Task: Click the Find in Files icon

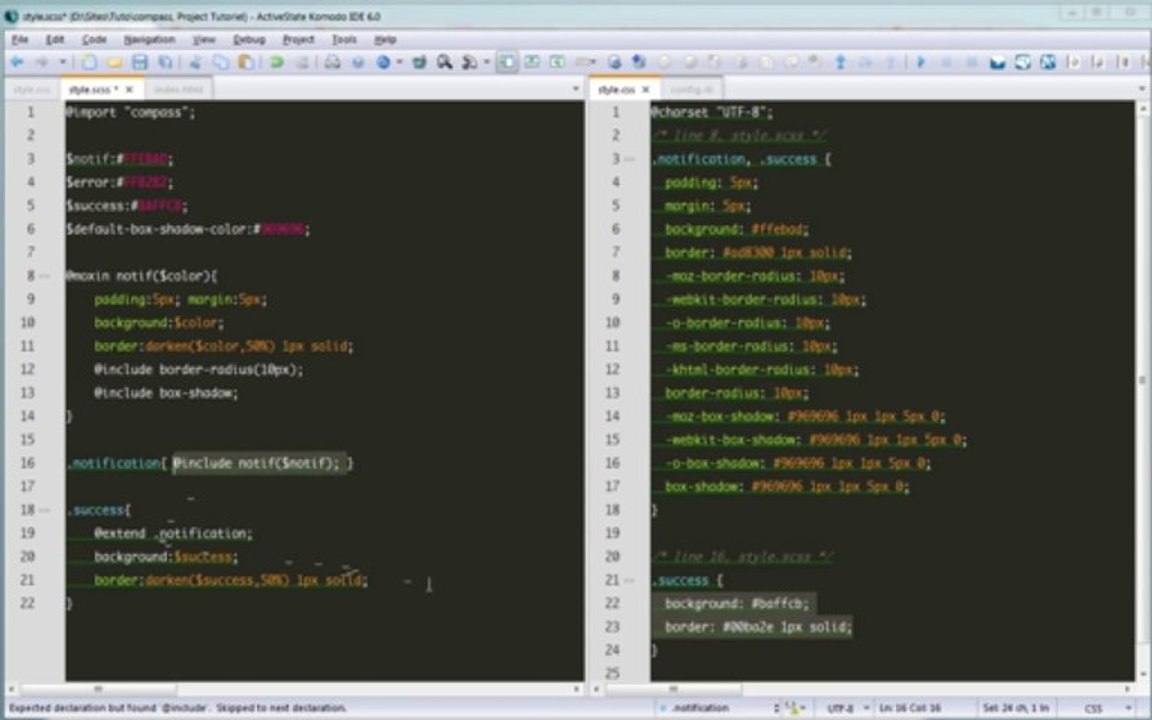Action: click(469, 62)
